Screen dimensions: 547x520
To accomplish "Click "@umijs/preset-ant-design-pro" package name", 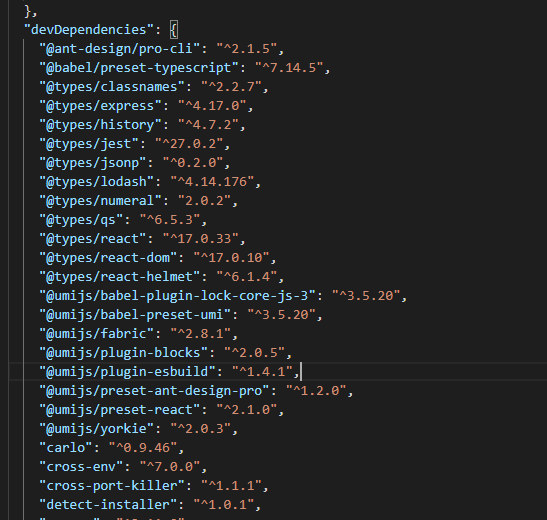I will pyautogui.click(x=154, y=391).
